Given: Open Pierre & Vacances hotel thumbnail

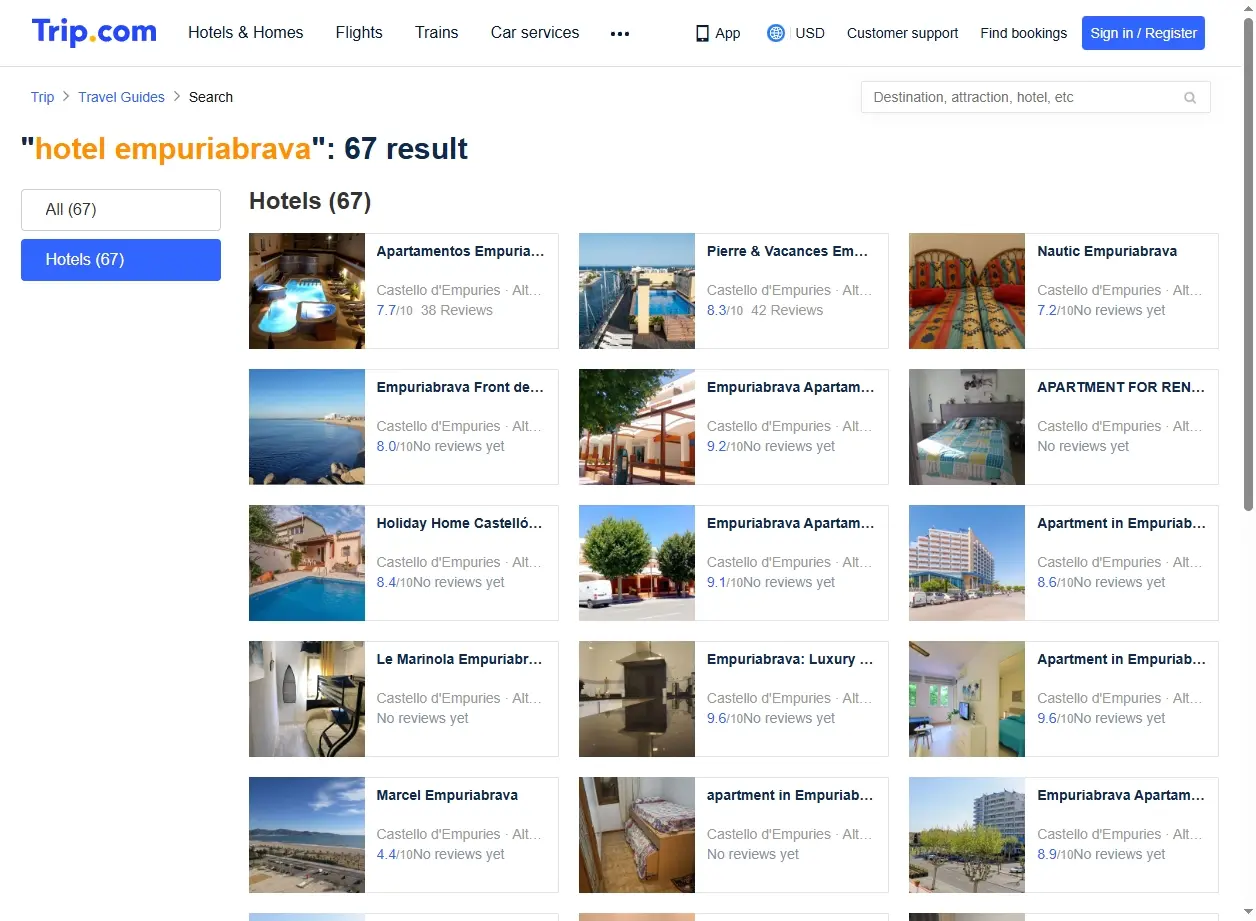Looking at the screenshot, I should [637, 291].
